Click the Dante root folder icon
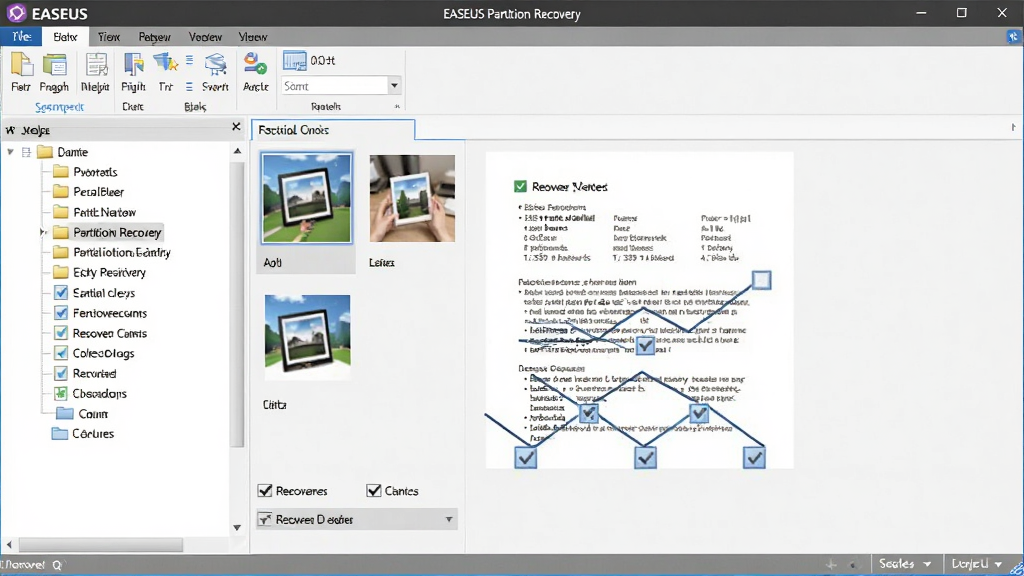 click(45, 152)
